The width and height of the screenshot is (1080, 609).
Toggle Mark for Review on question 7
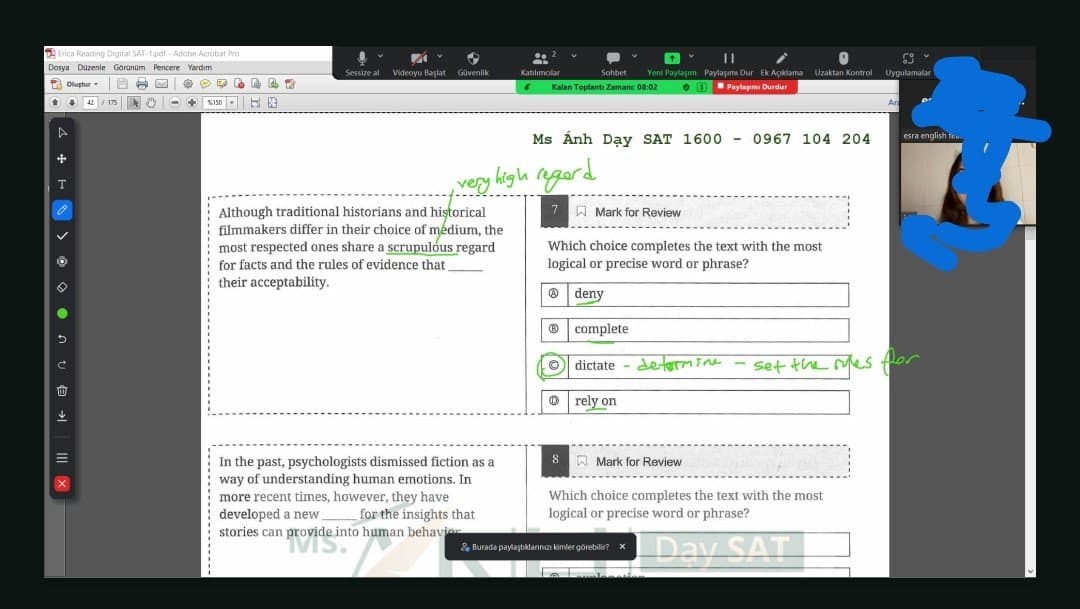pyautogui.click(x=629, y=212)
